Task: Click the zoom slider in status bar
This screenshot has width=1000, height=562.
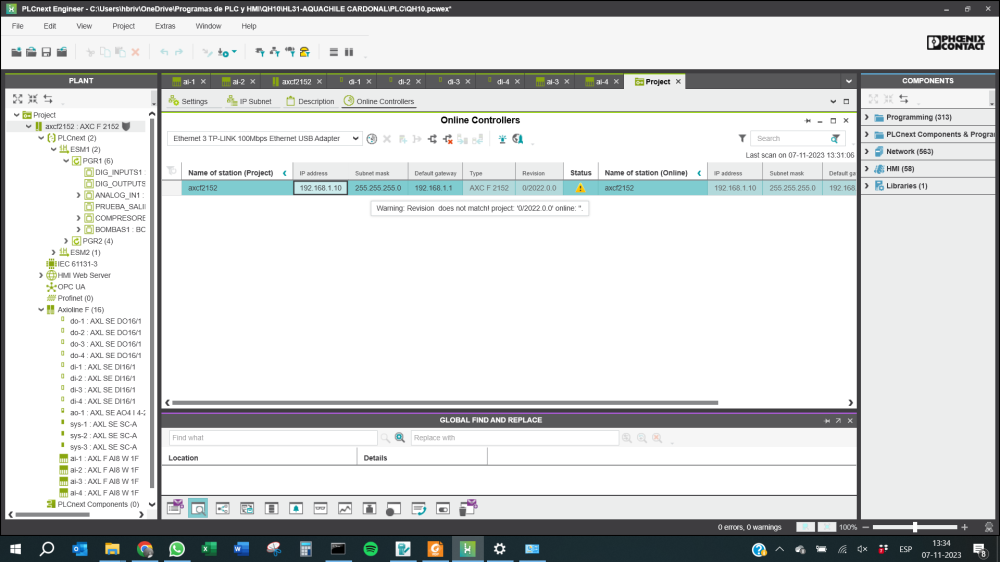Action: coord(915,527)
